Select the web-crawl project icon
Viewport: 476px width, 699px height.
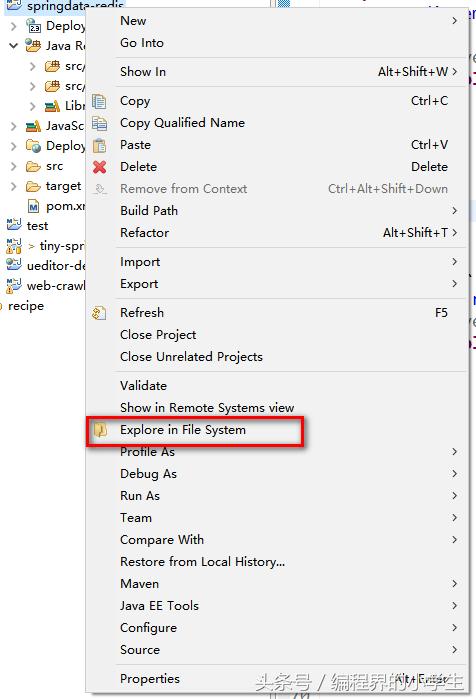[14, 285]
